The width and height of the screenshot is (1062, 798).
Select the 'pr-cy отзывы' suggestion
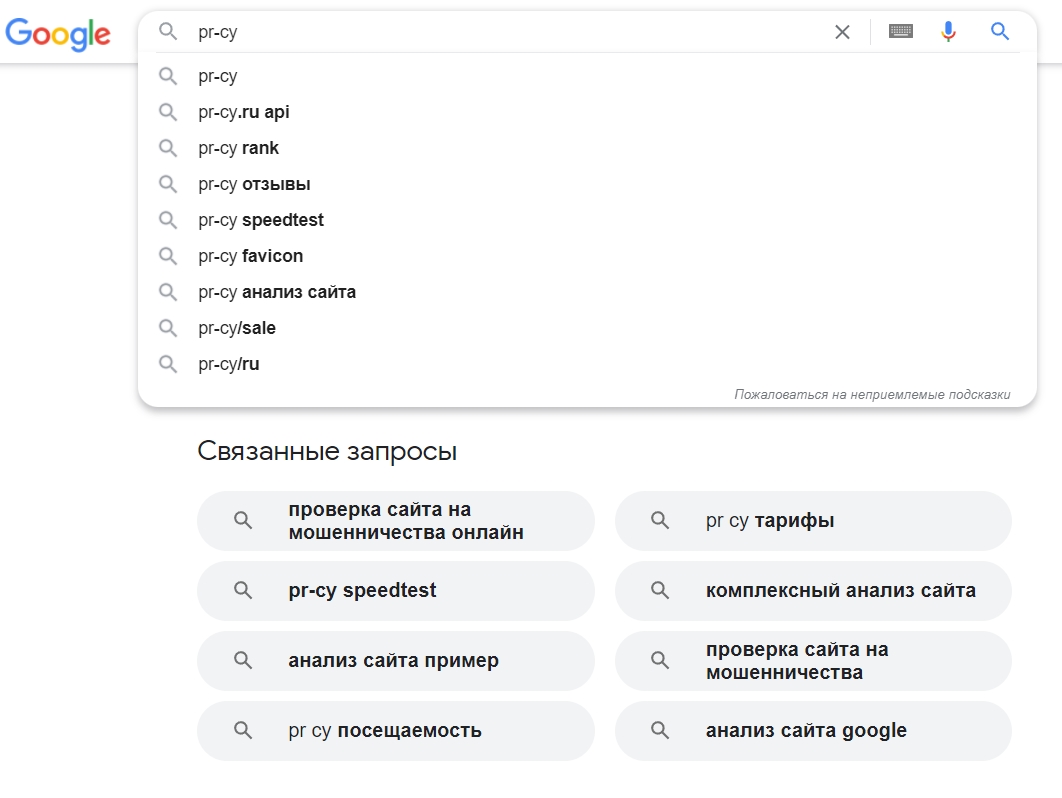coord(253,183)
